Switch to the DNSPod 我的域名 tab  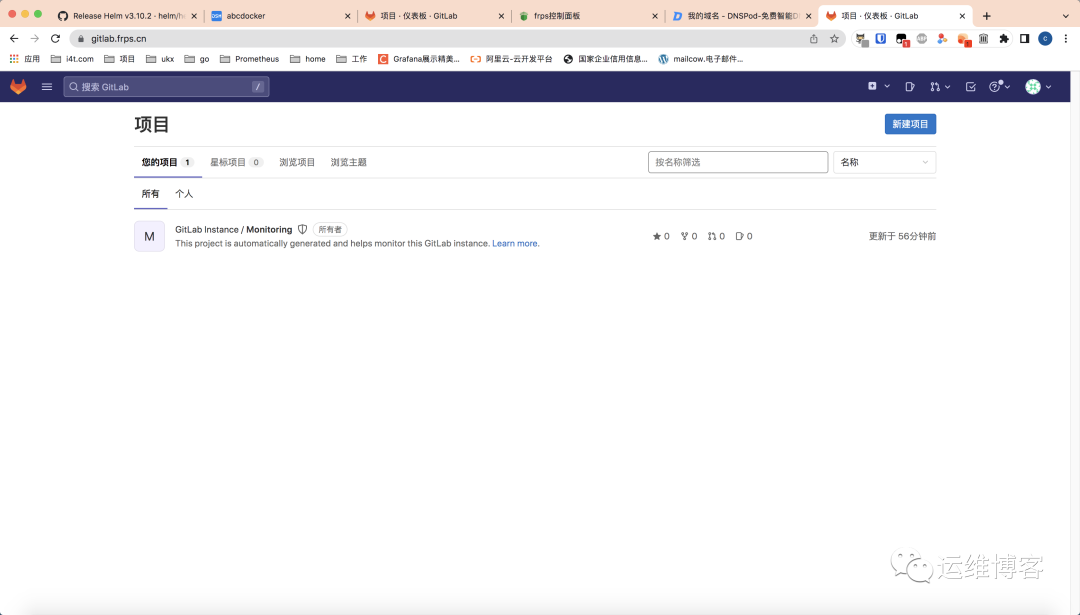742,16
